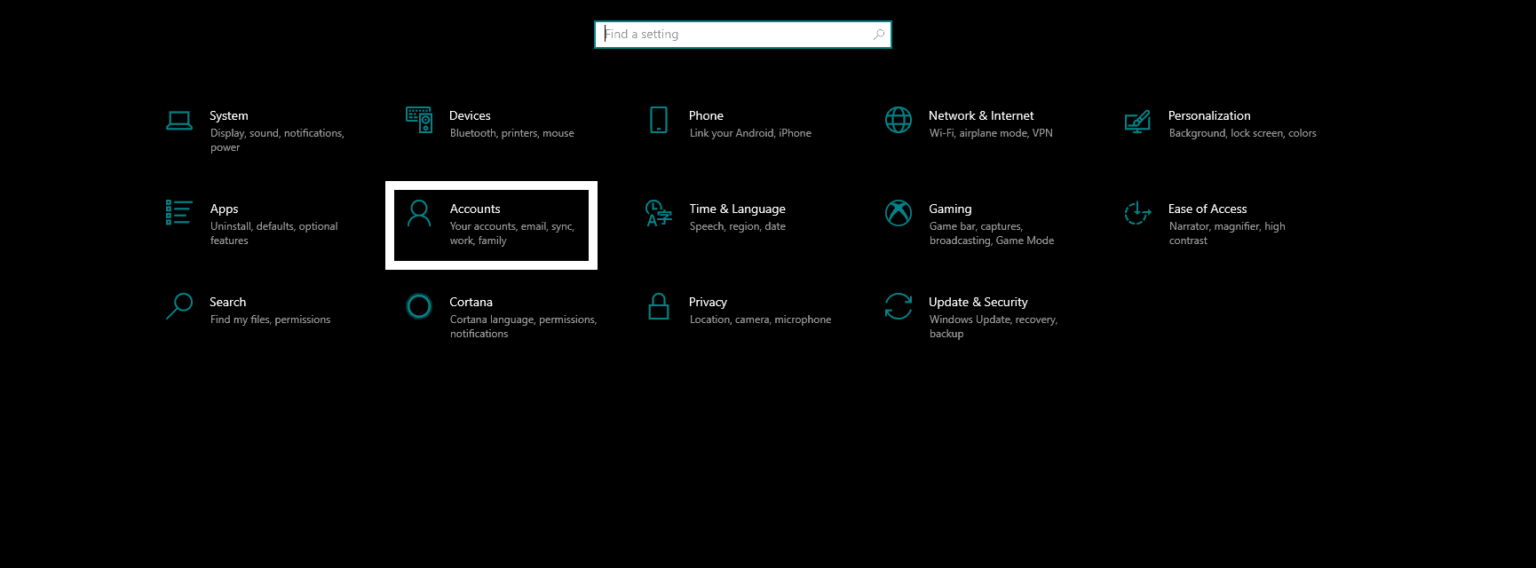Focus the 'Find a setting' search field
This screenshot has width=1536, height=568.
click(735, 34)
